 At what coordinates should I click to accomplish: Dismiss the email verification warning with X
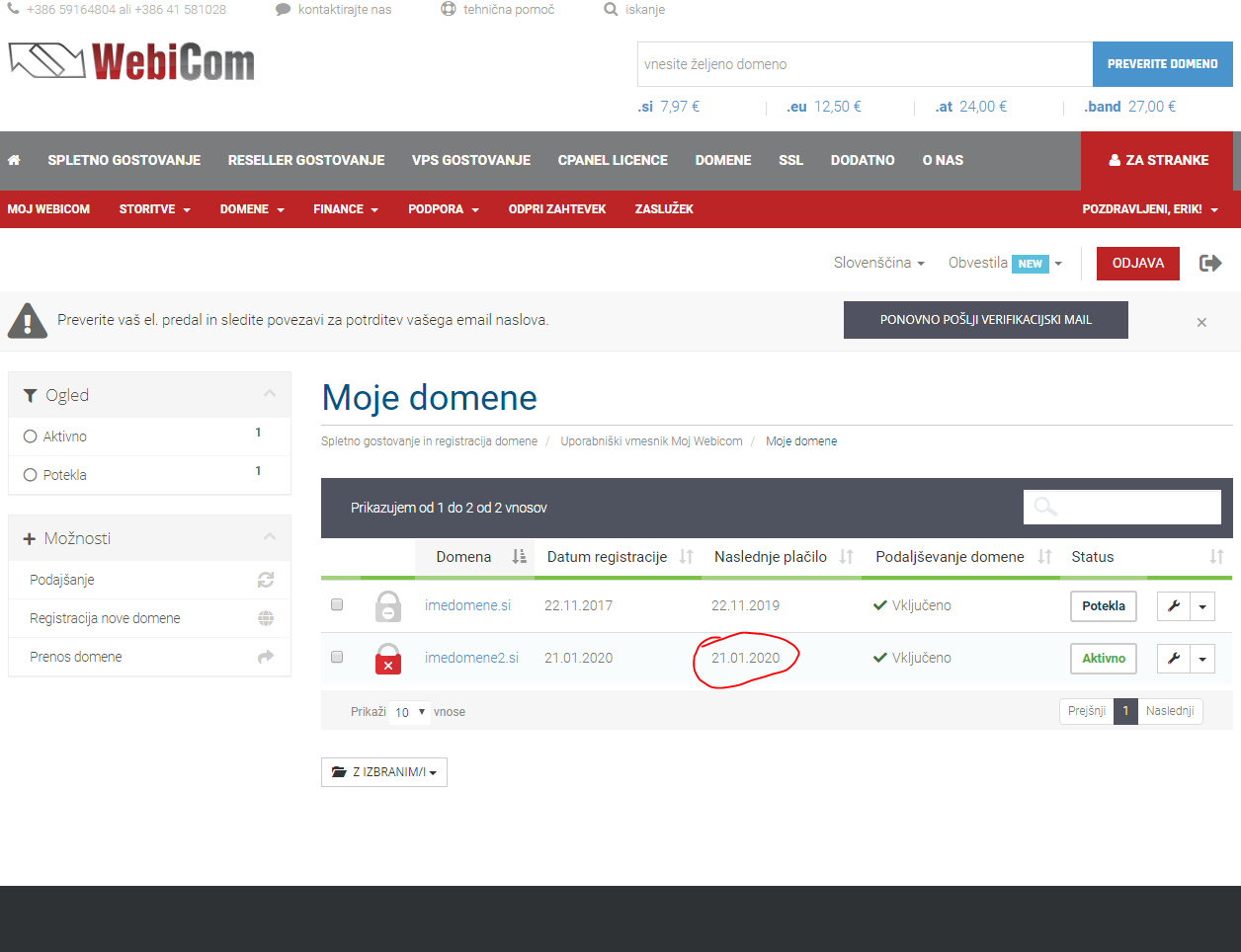click(x=1201, y=322)
